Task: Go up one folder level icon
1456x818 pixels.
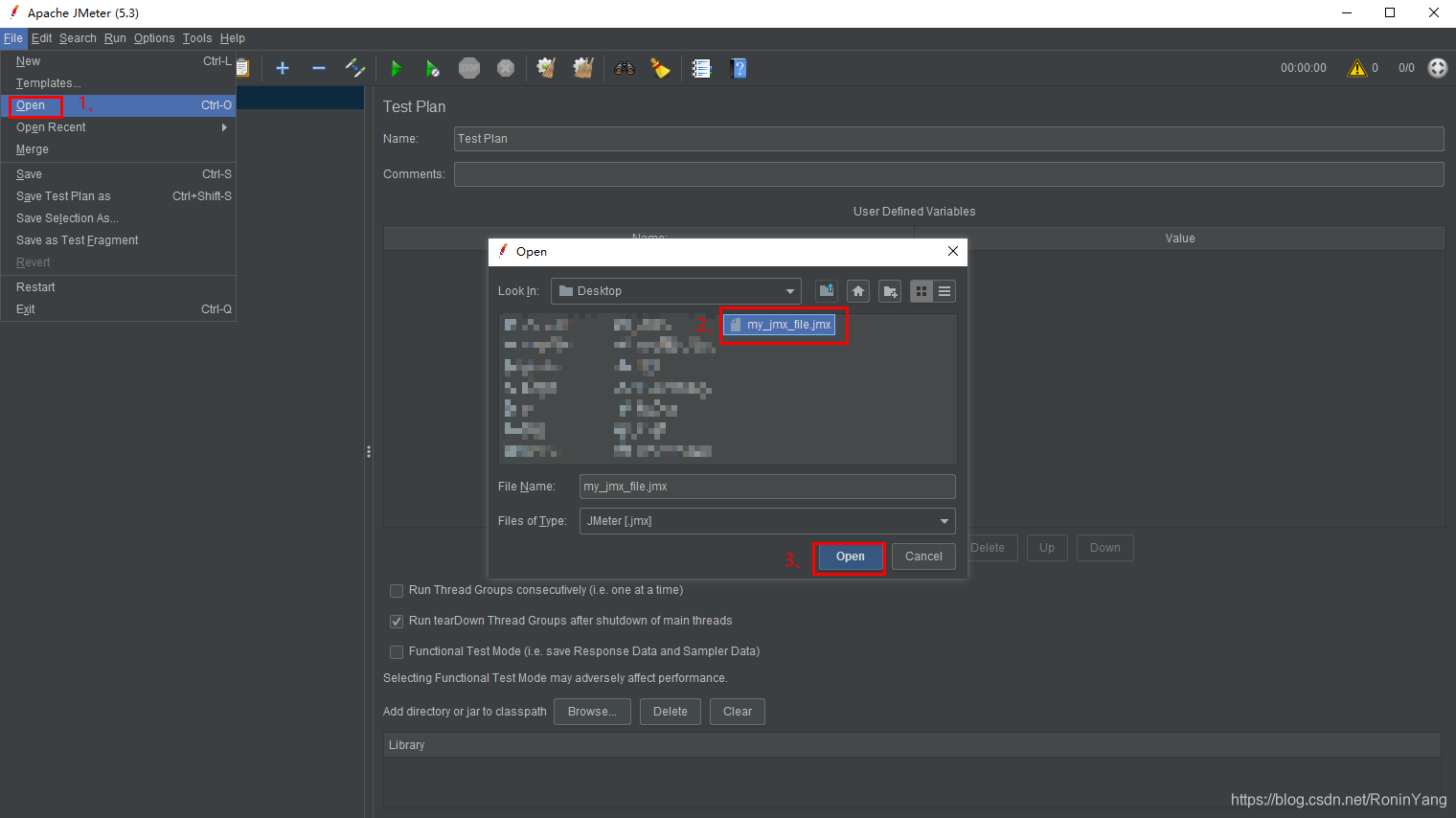Action: click(x=827, y=291)
